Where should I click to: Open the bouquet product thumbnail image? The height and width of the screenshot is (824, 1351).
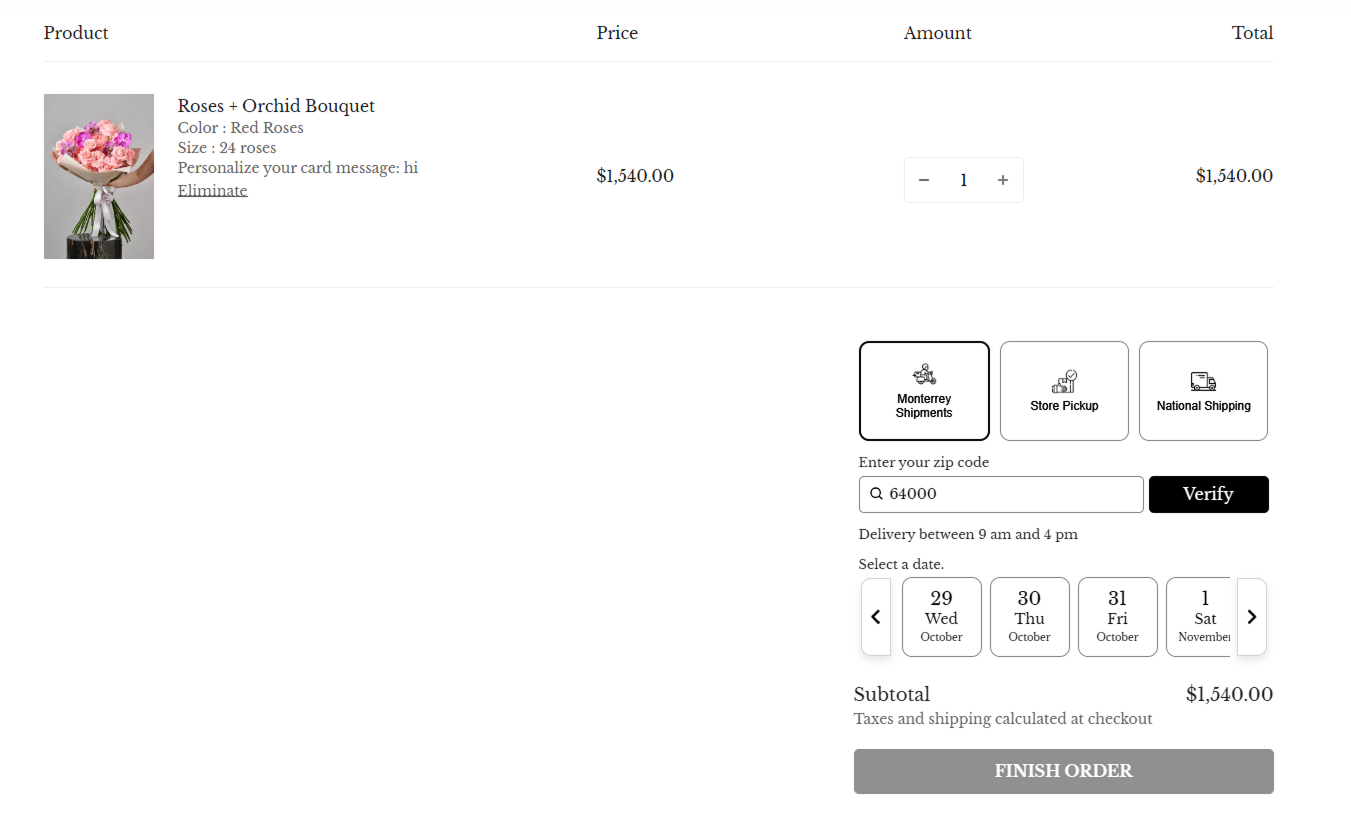(99, 176)
